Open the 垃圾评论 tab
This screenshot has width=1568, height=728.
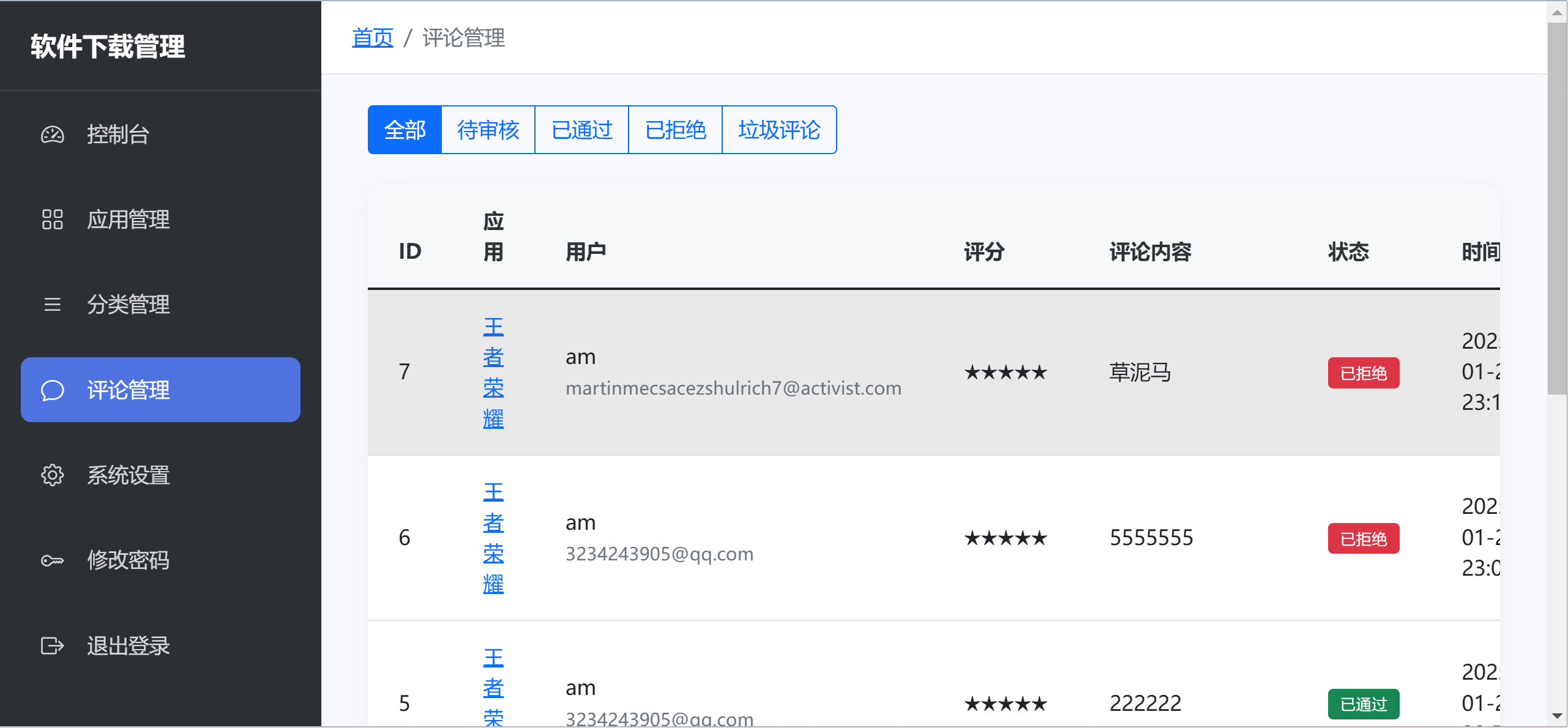point(778,130)
